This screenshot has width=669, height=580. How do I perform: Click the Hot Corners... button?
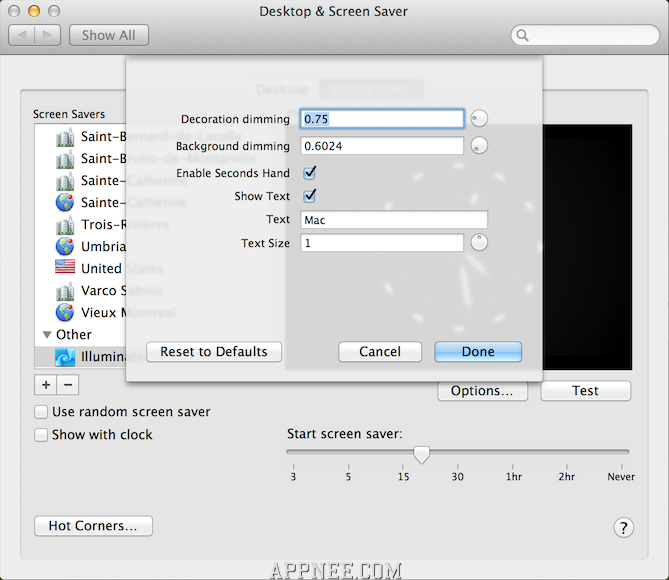[x=93, y=526]
